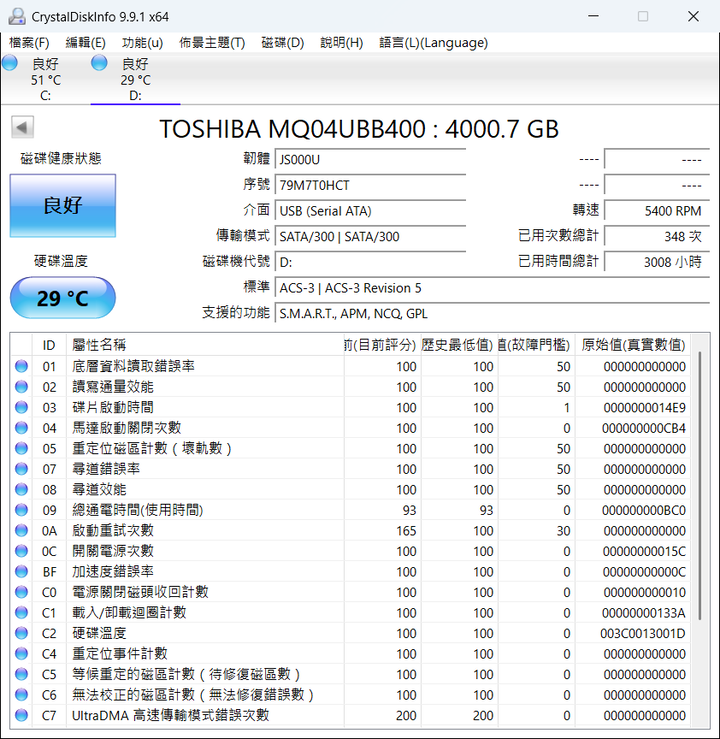Click the firmware field JS000U
The image size is (720, 739).
(370, 159)
